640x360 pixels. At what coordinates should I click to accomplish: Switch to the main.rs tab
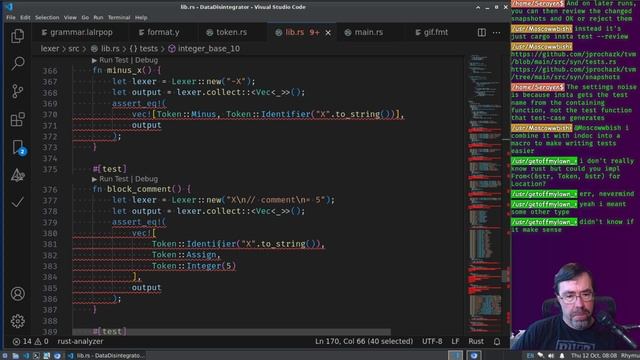coord(364,32)
